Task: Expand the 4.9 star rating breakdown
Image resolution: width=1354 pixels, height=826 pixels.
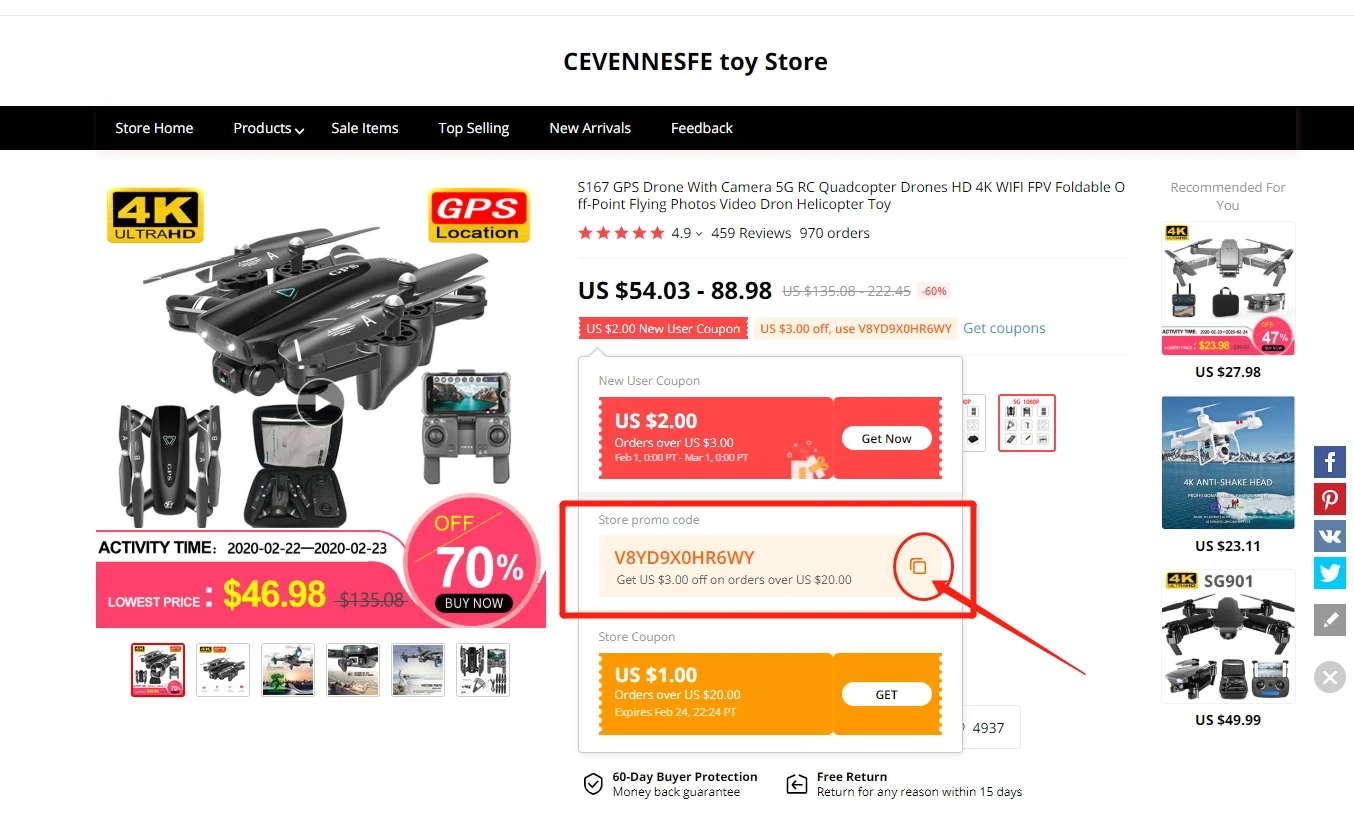Action: click(686, 233)
